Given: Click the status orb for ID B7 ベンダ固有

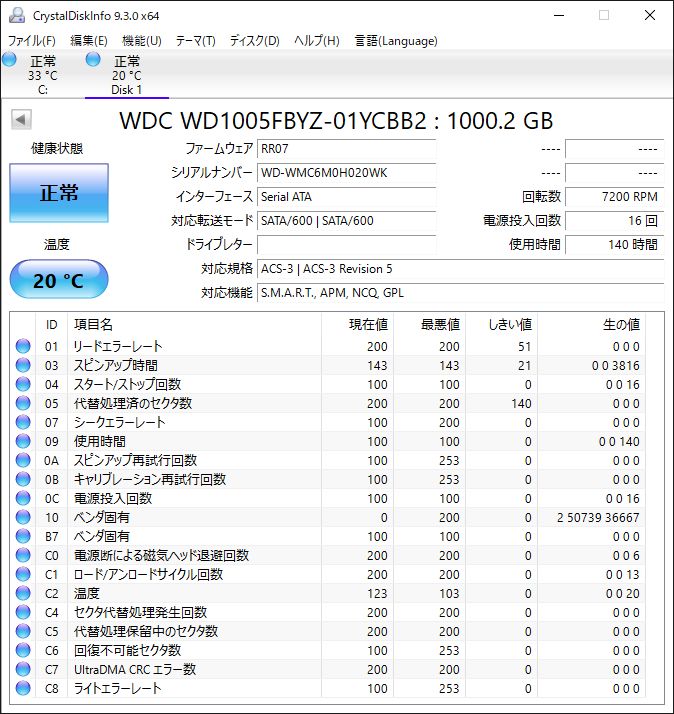Looking at the screenshot, I should point(23,536).
